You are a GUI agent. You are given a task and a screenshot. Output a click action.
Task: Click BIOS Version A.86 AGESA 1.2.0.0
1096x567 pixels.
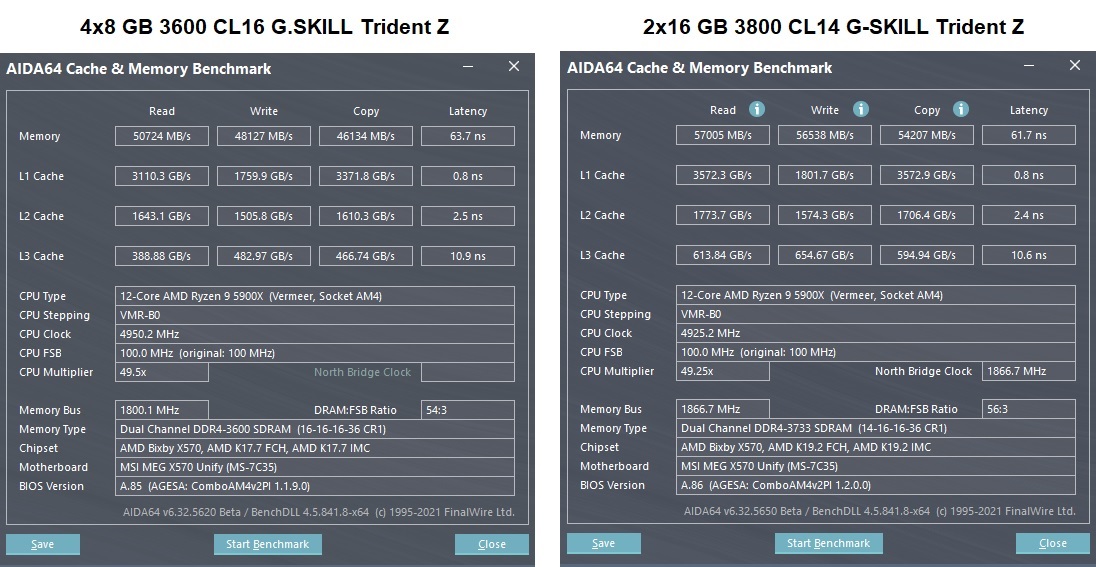(x=876, y=485)
